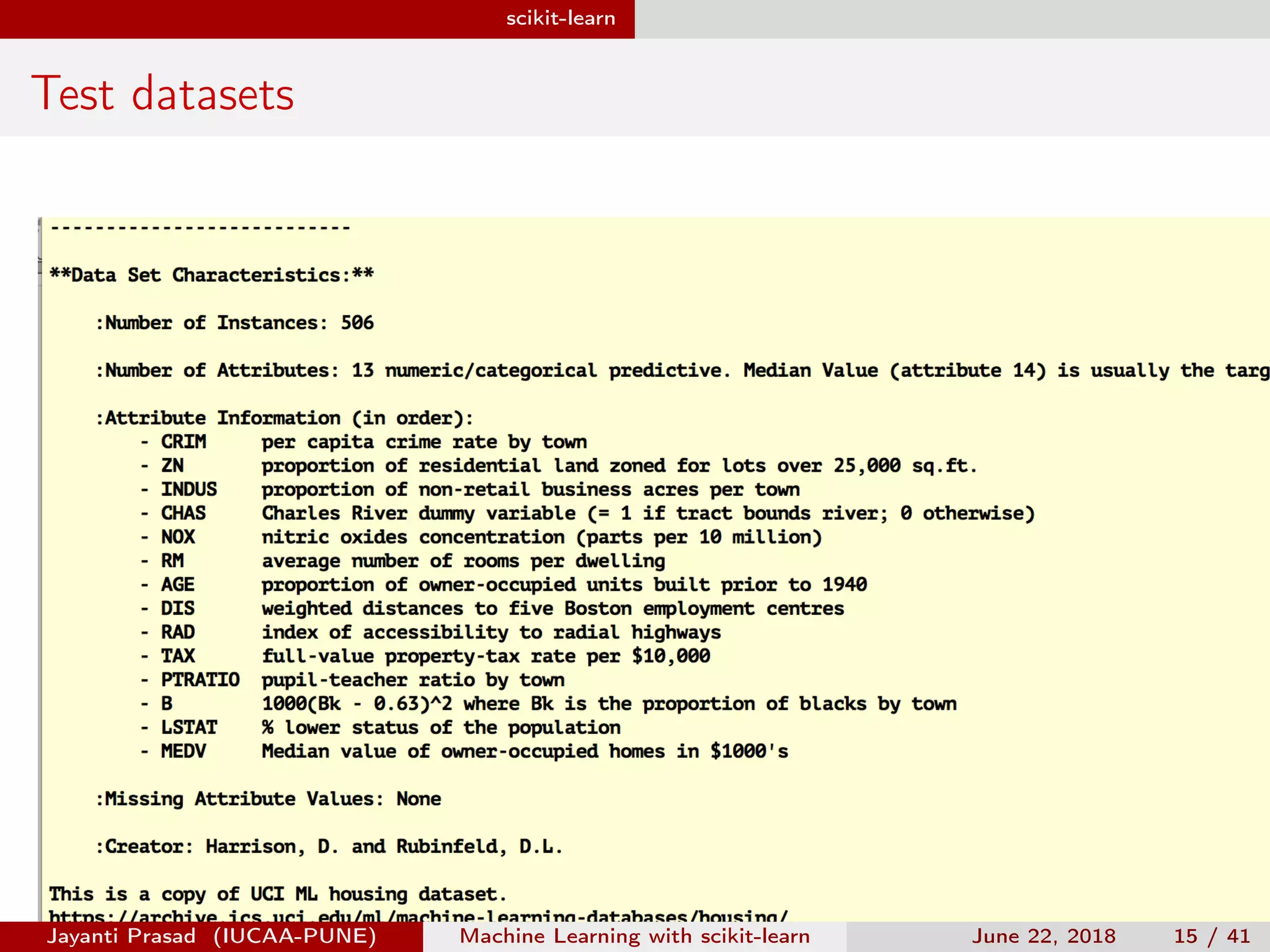Screen dimensions: 1270x952
Task: Click the CHAS Charles River description
Action: click(x=647, y=513)
